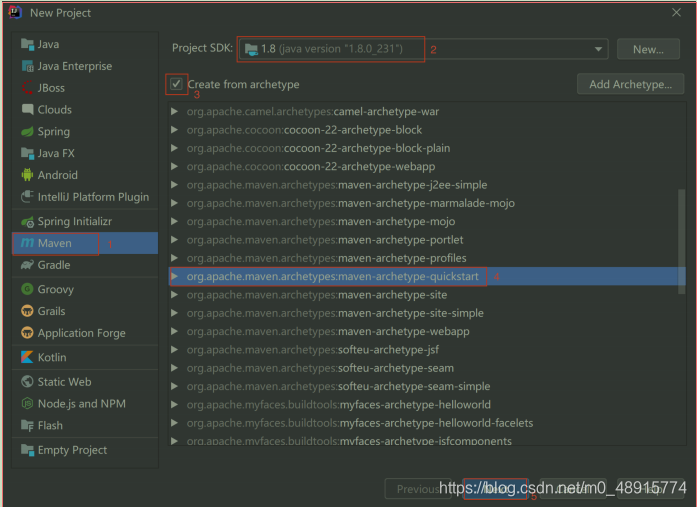This screenshot has height=507, width=697.
Task: Click the Gradle elephant icon
Action: click(28, 265)
